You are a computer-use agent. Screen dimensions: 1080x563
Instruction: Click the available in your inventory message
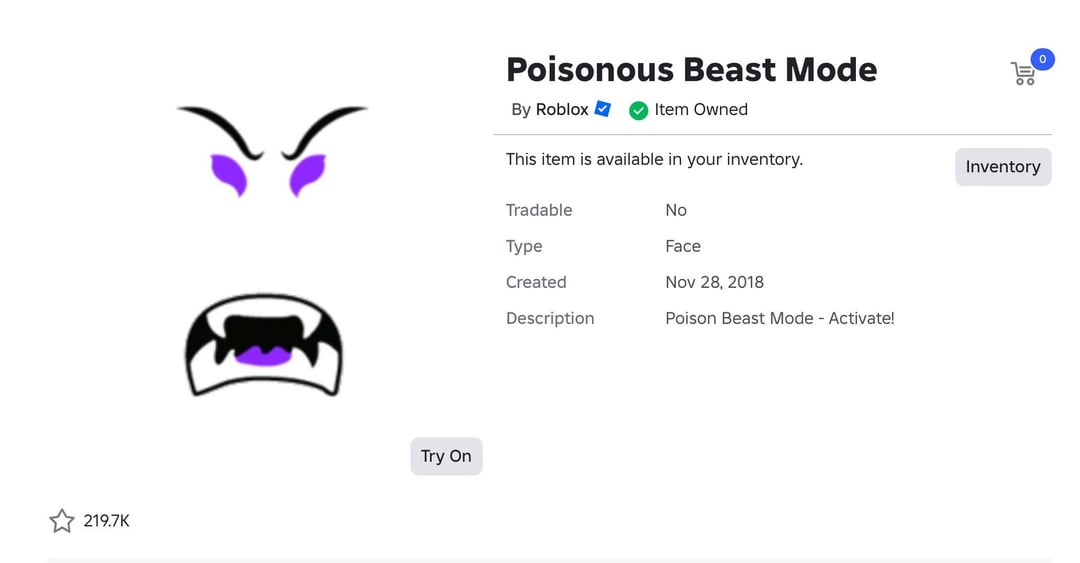(x=654, y=159)
